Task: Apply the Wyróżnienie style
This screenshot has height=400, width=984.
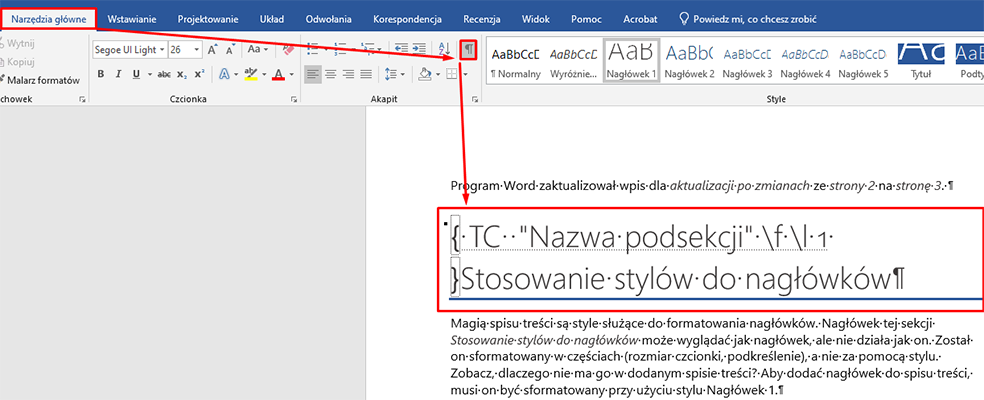Action: click(x=573, y=62)
